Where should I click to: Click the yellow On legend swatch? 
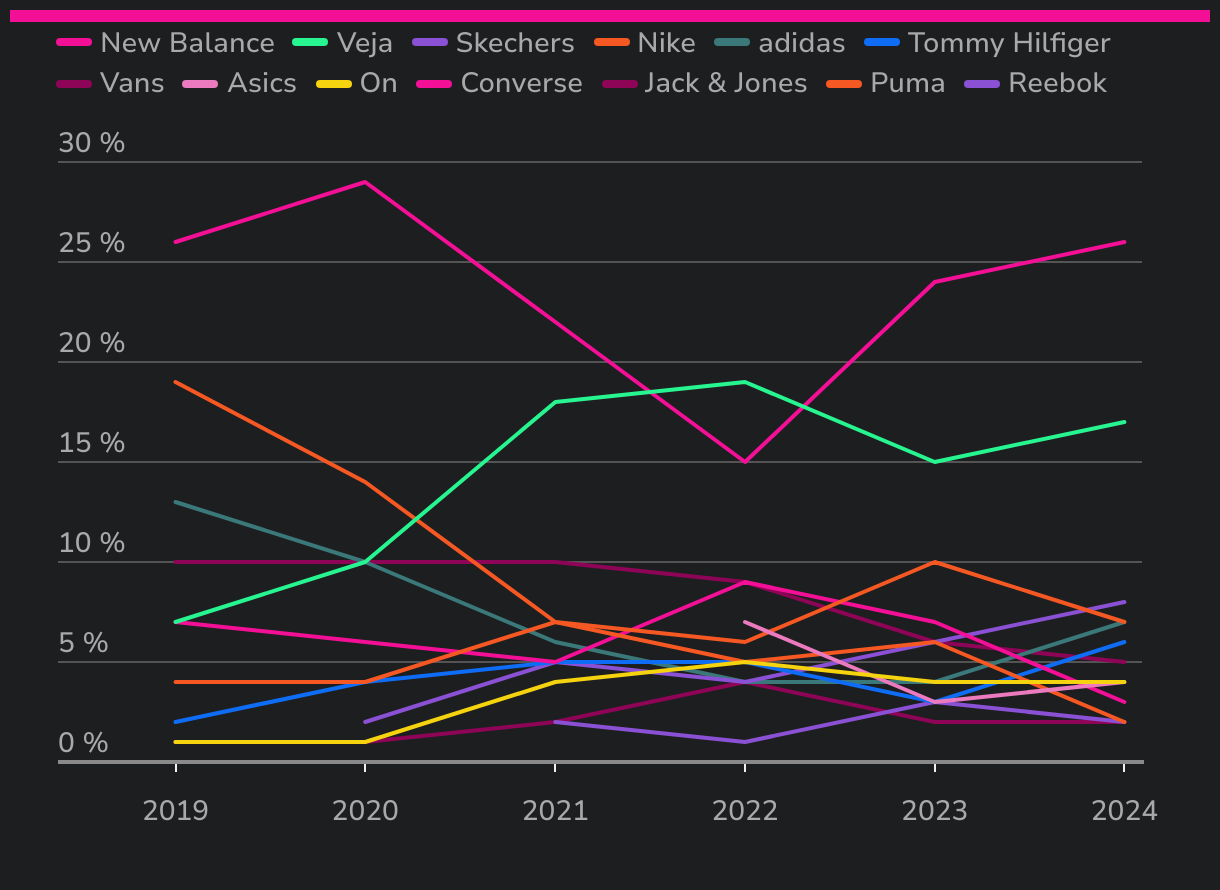tap(337, 83)
